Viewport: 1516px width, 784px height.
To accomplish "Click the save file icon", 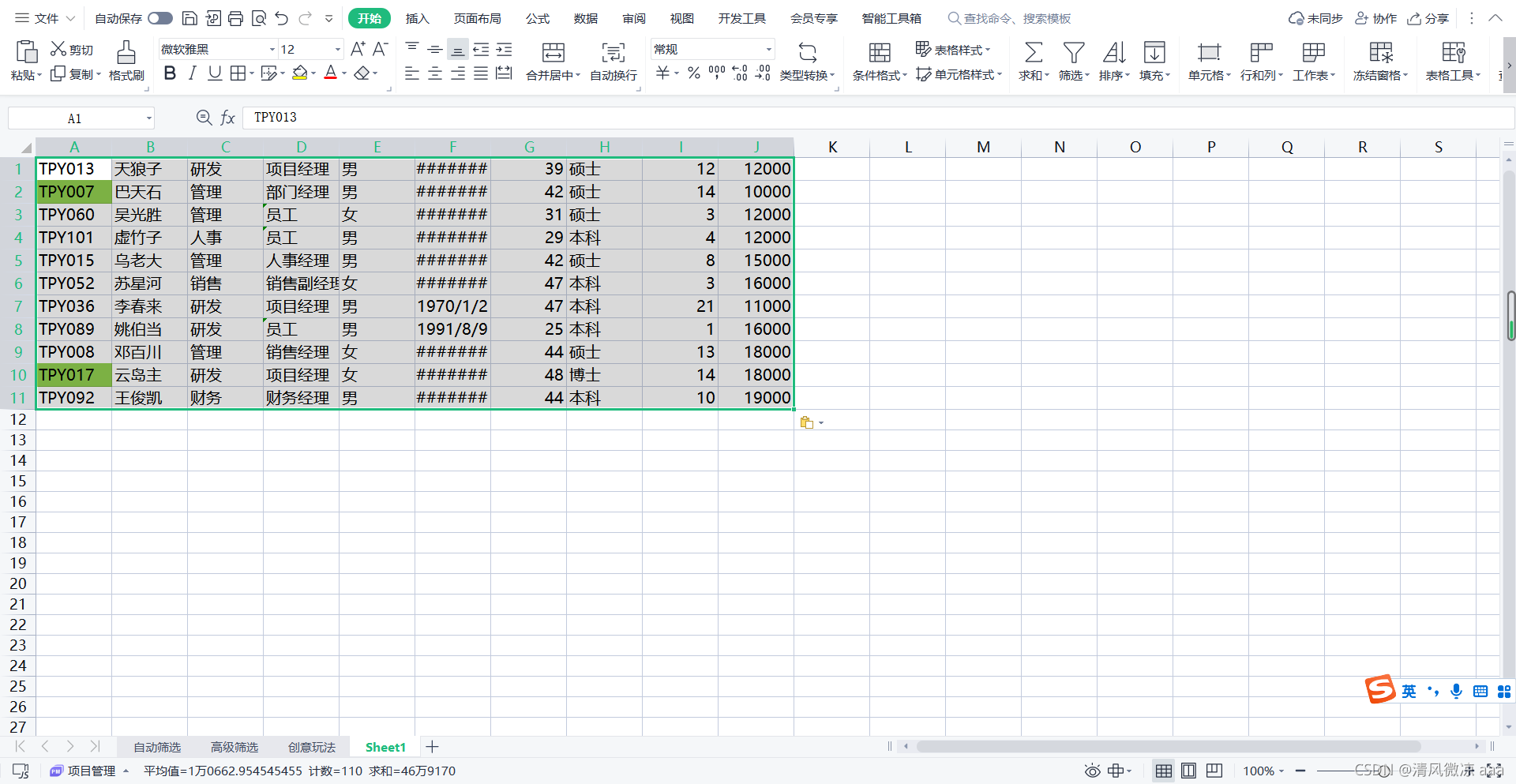I will point(189,18).
